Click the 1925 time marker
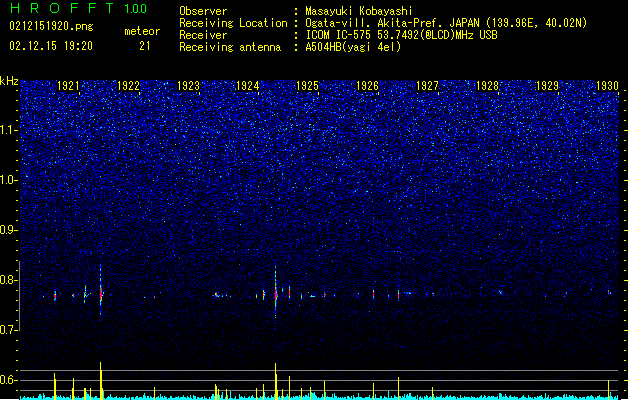The image size is (629, 400). pyautogui.click(x=307, y=86)
